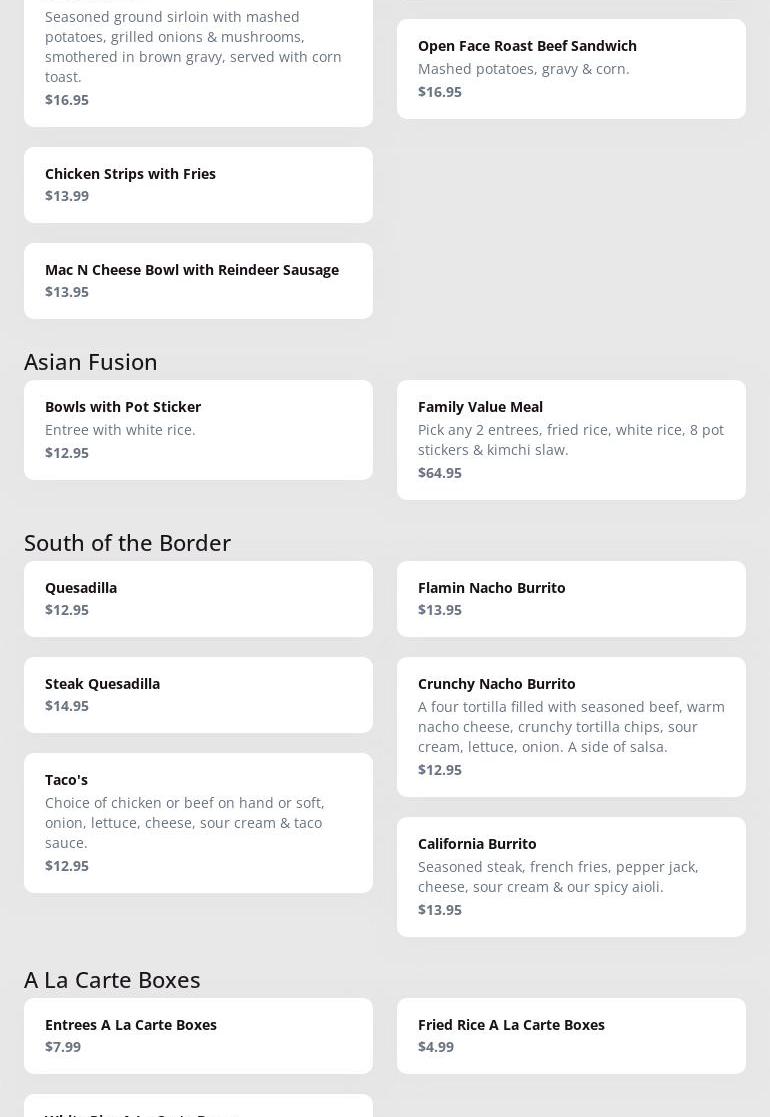Image resolution: width=770 pixels, height=1117 pixels.
Task: Click the Asian Fusion section heading
Action: click(91, 362)
